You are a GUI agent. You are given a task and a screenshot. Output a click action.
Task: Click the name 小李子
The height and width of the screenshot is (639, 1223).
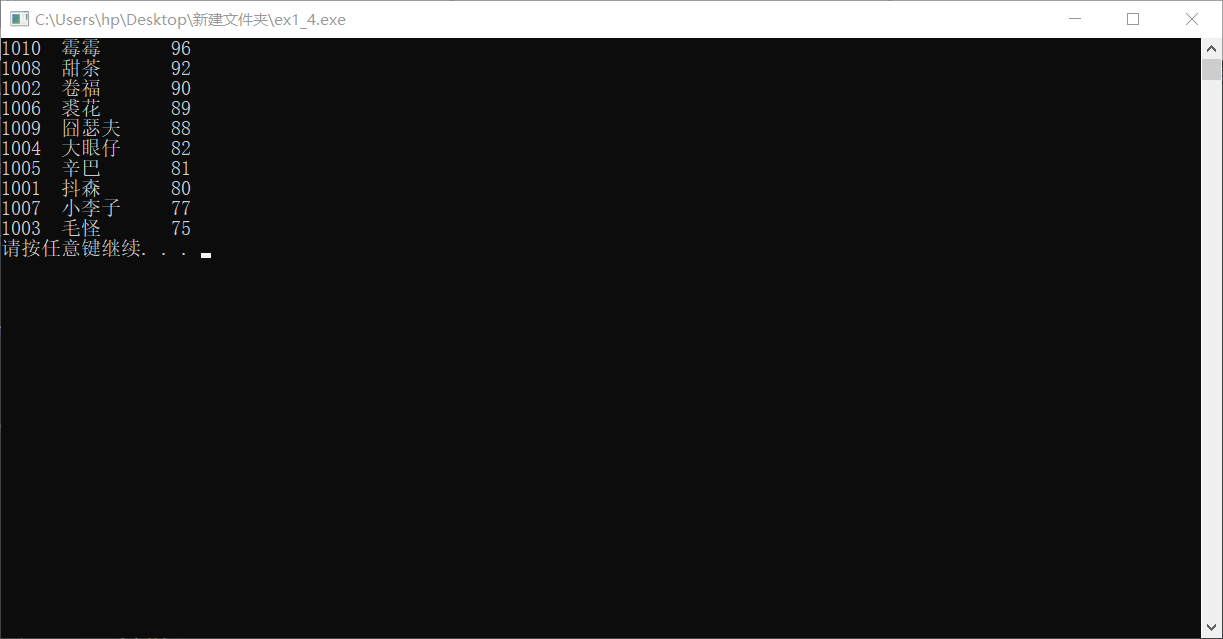(91, 208)
